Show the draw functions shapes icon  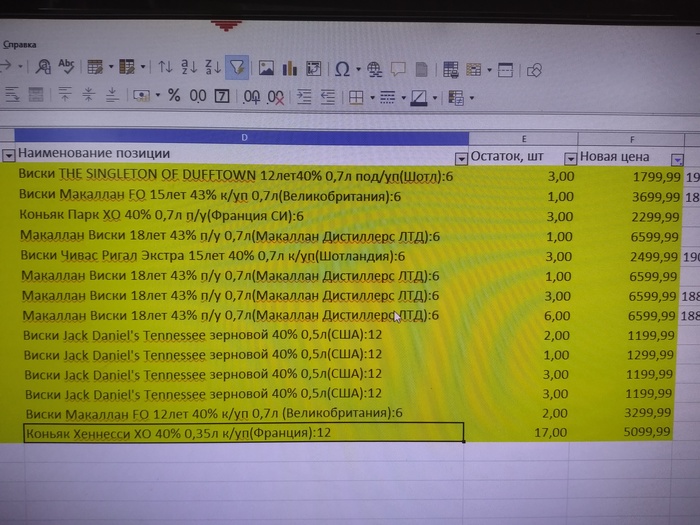(534, 71)
